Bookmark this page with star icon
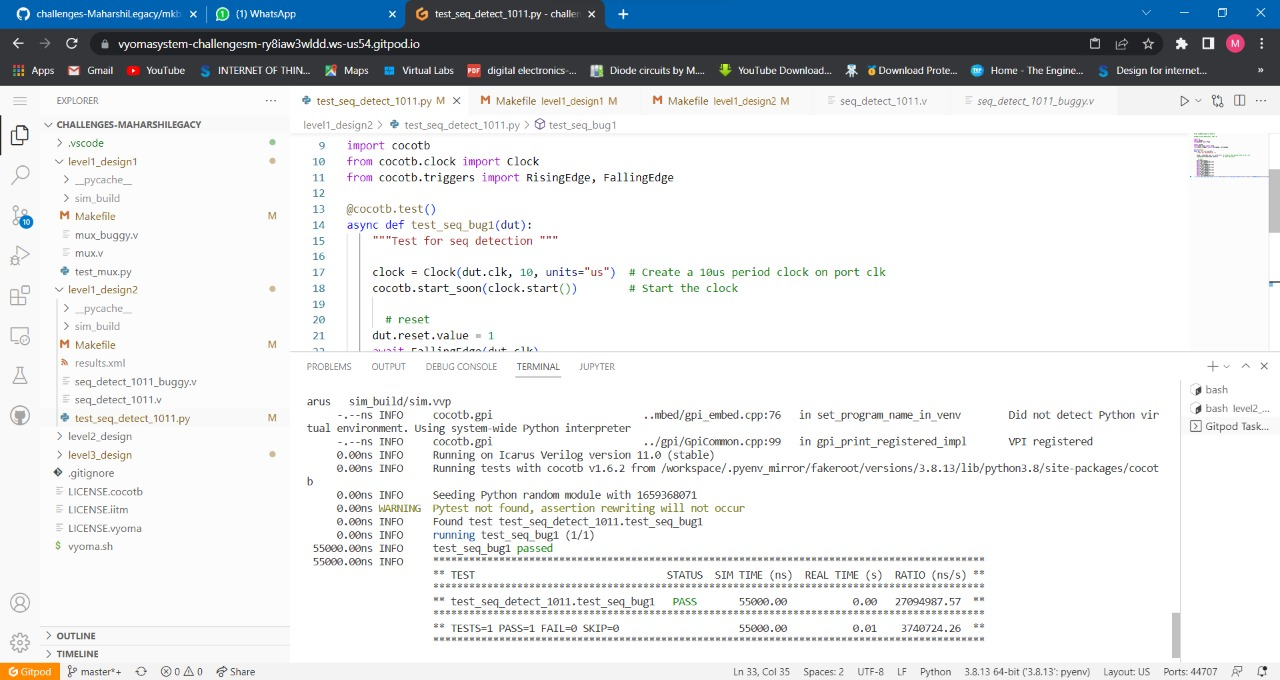 click(1148, 44)
